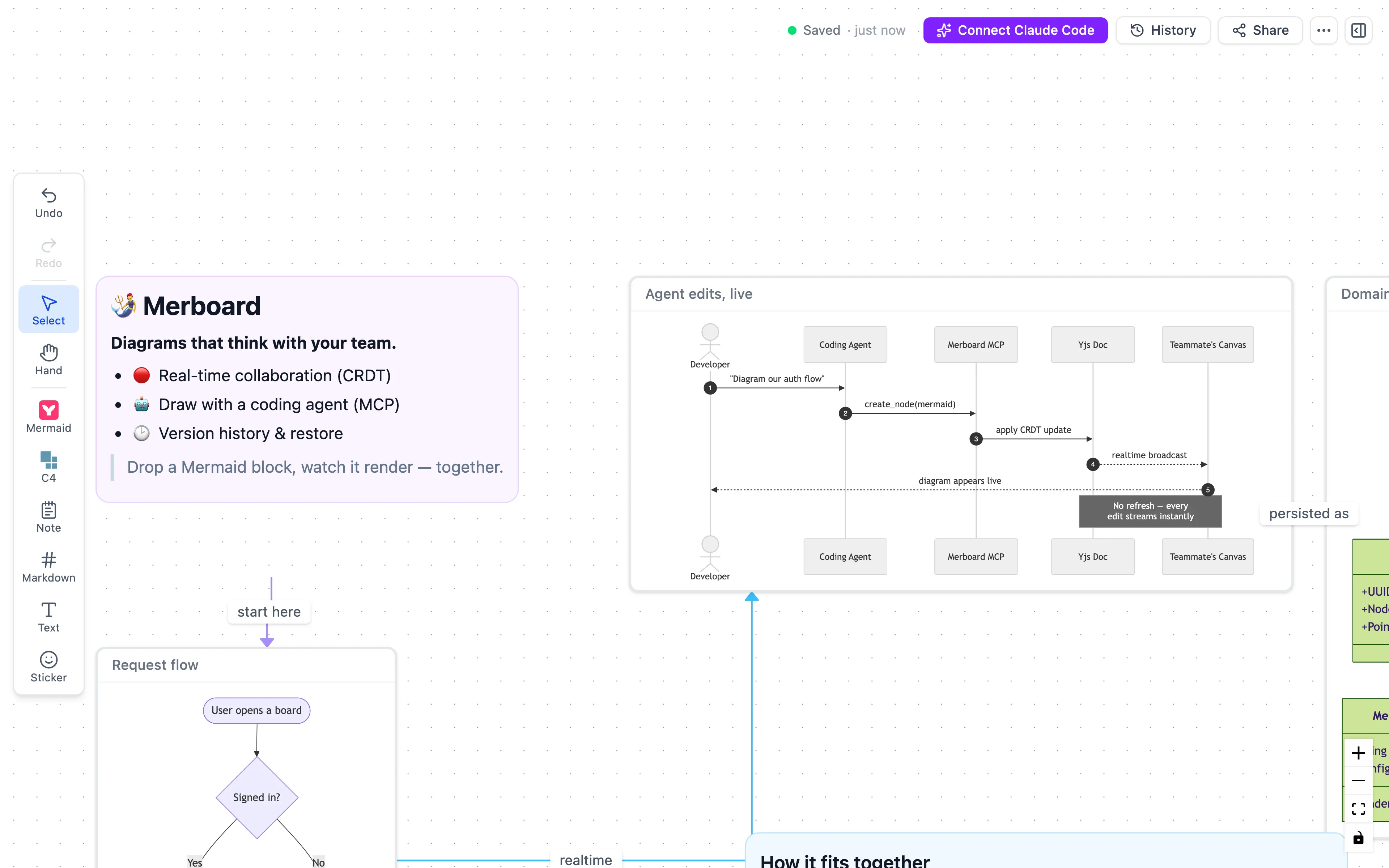Click the Share button
1389x868 pixels.
click(1261, 30)
